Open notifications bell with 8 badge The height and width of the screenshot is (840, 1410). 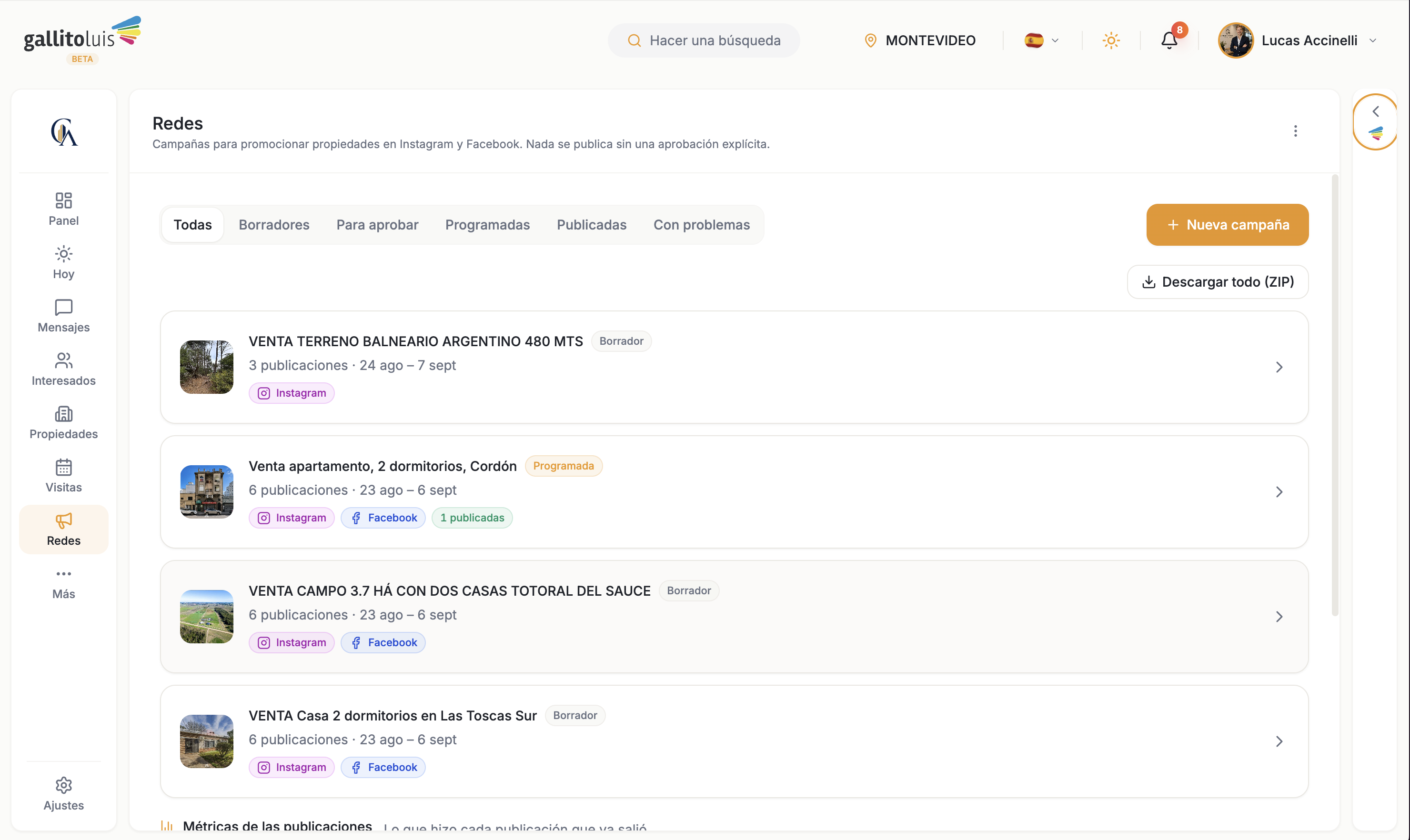(1169, 40)
